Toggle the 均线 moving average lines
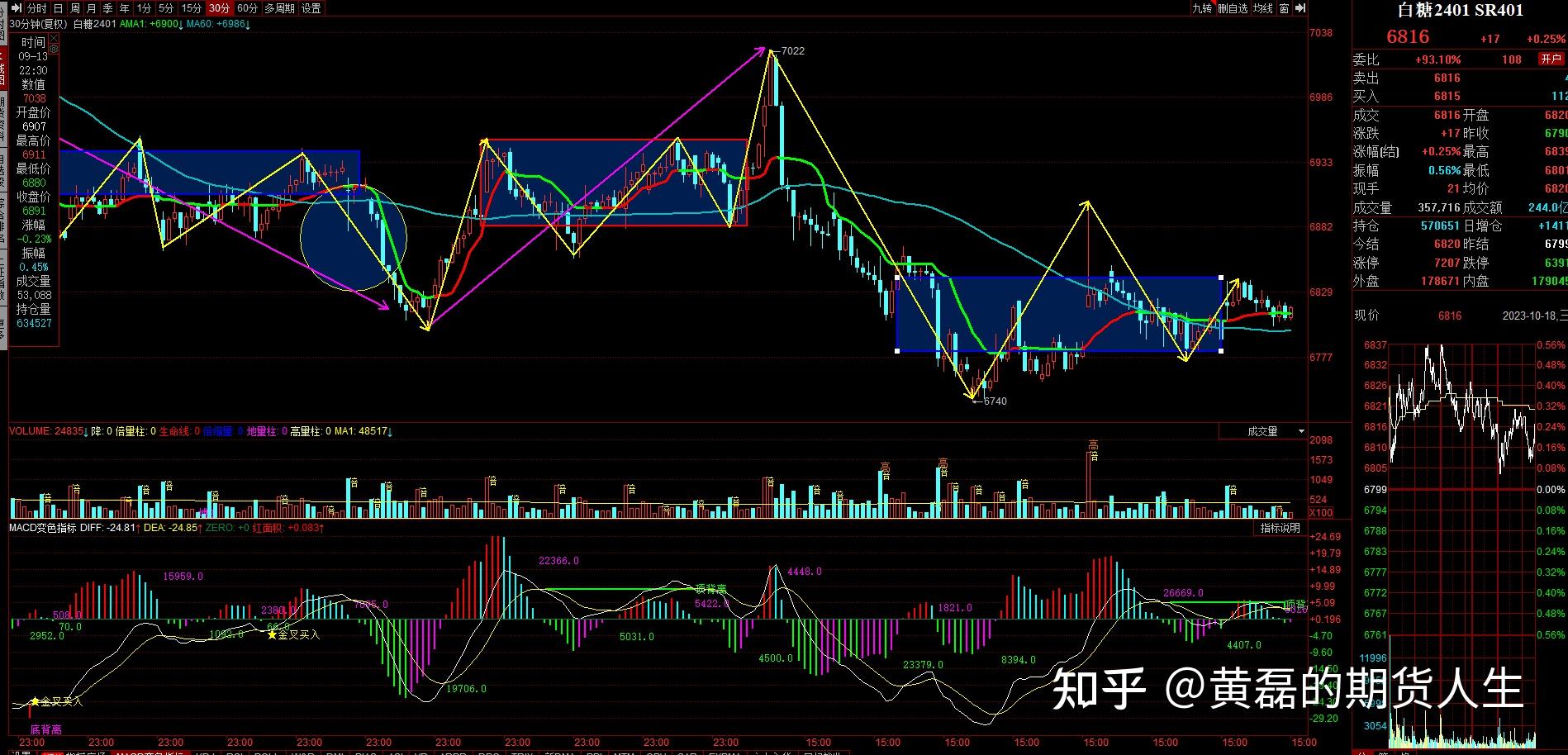Image resolution: width=1568 pixels, height=755 pixels. 1263,8
